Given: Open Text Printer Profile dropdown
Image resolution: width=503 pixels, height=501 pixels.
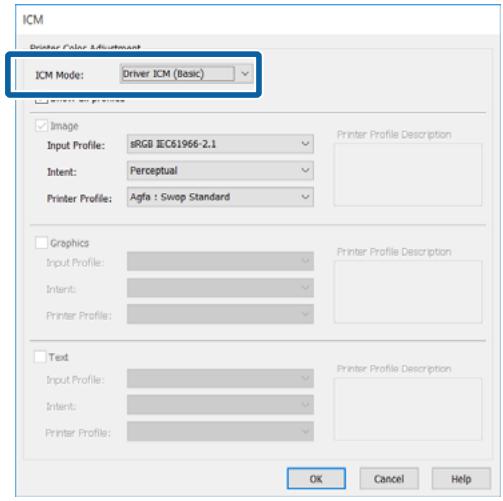Looking at the screenshot, I should pos(220,431).
